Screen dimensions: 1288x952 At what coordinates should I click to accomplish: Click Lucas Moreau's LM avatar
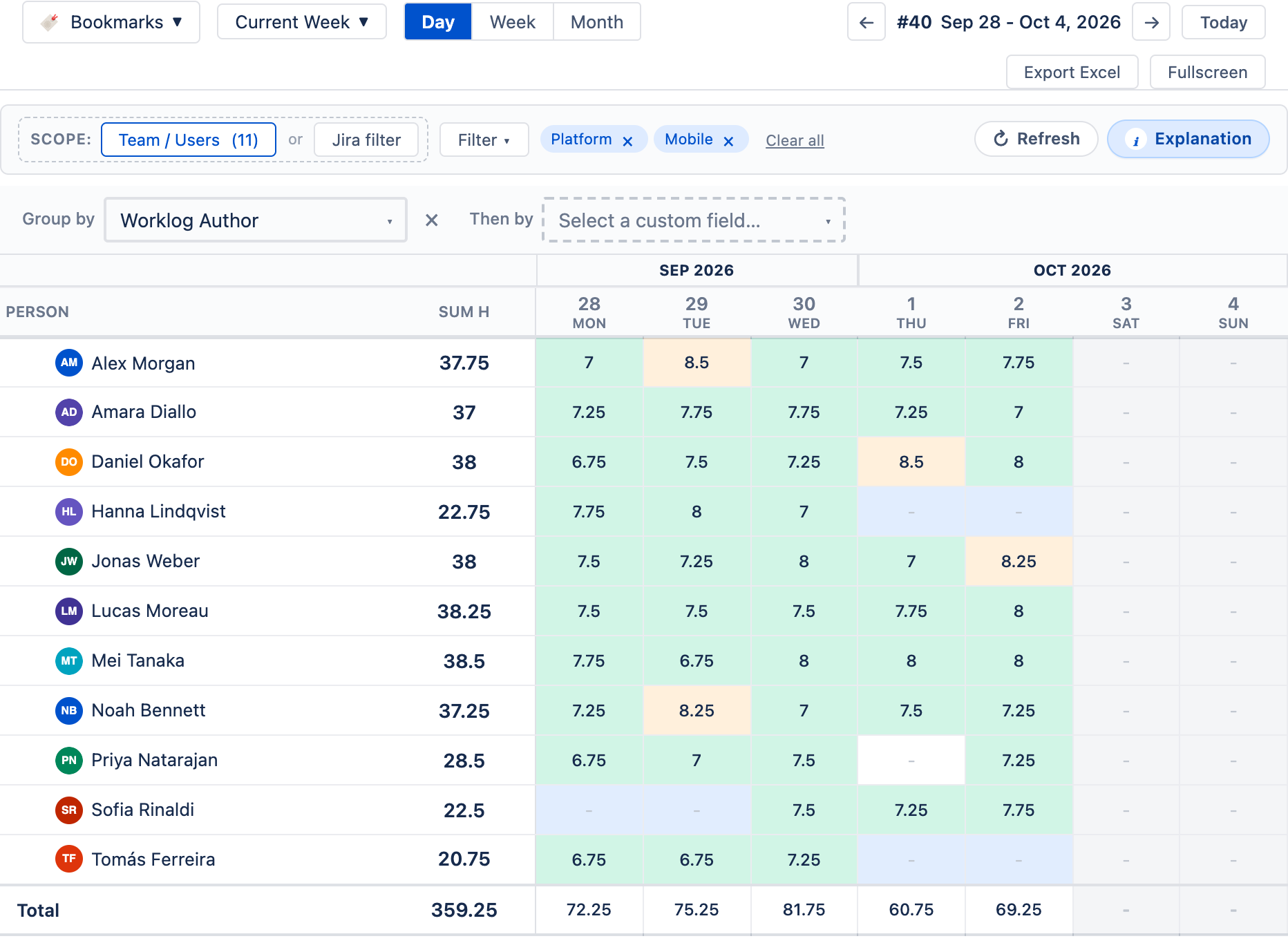point(69,611)
